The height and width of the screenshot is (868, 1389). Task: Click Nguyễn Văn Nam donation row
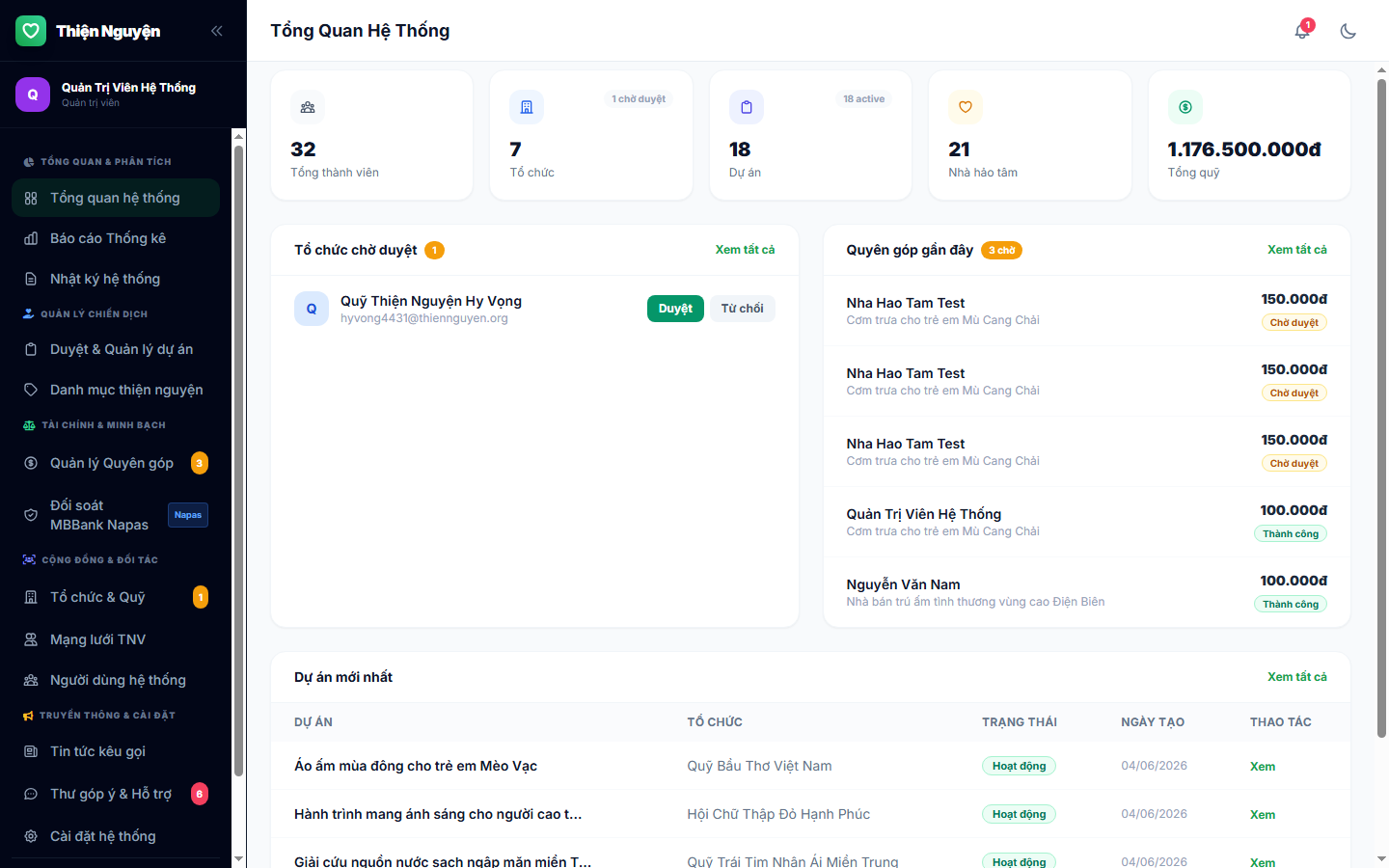tap(1086, 592)
